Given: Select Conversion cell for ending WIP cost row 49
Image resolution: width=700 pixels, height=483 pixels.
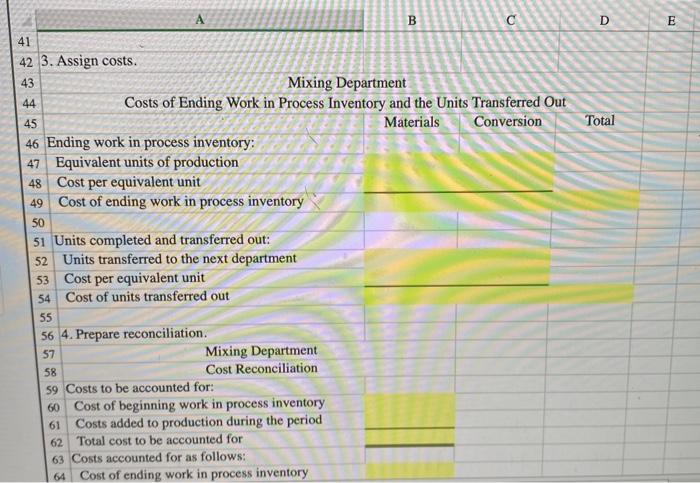Looking at the screenshot, I should point(505,201).
